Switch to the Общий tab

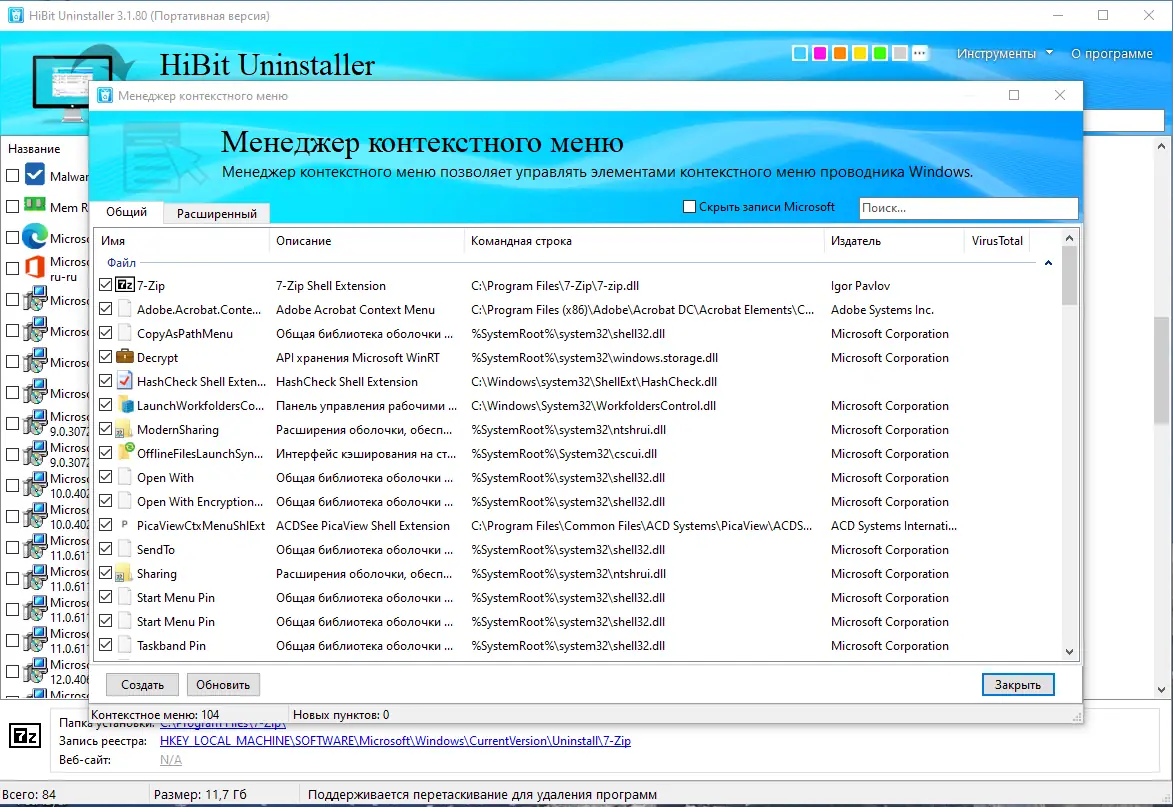click(x=126, y=212)
